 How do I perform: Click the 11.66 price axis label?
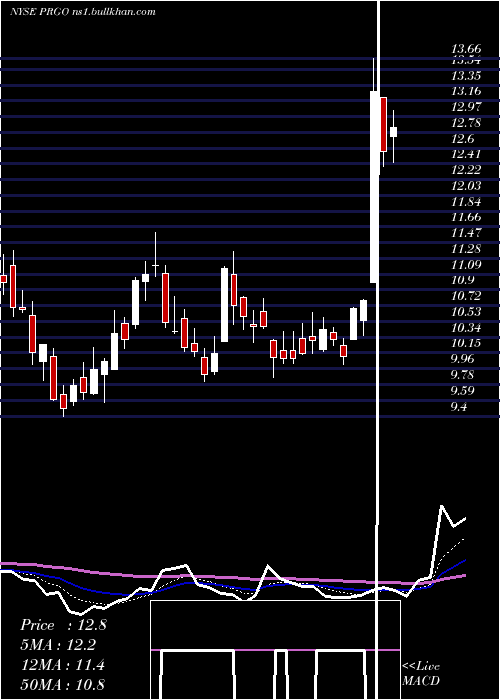(466, 217)
